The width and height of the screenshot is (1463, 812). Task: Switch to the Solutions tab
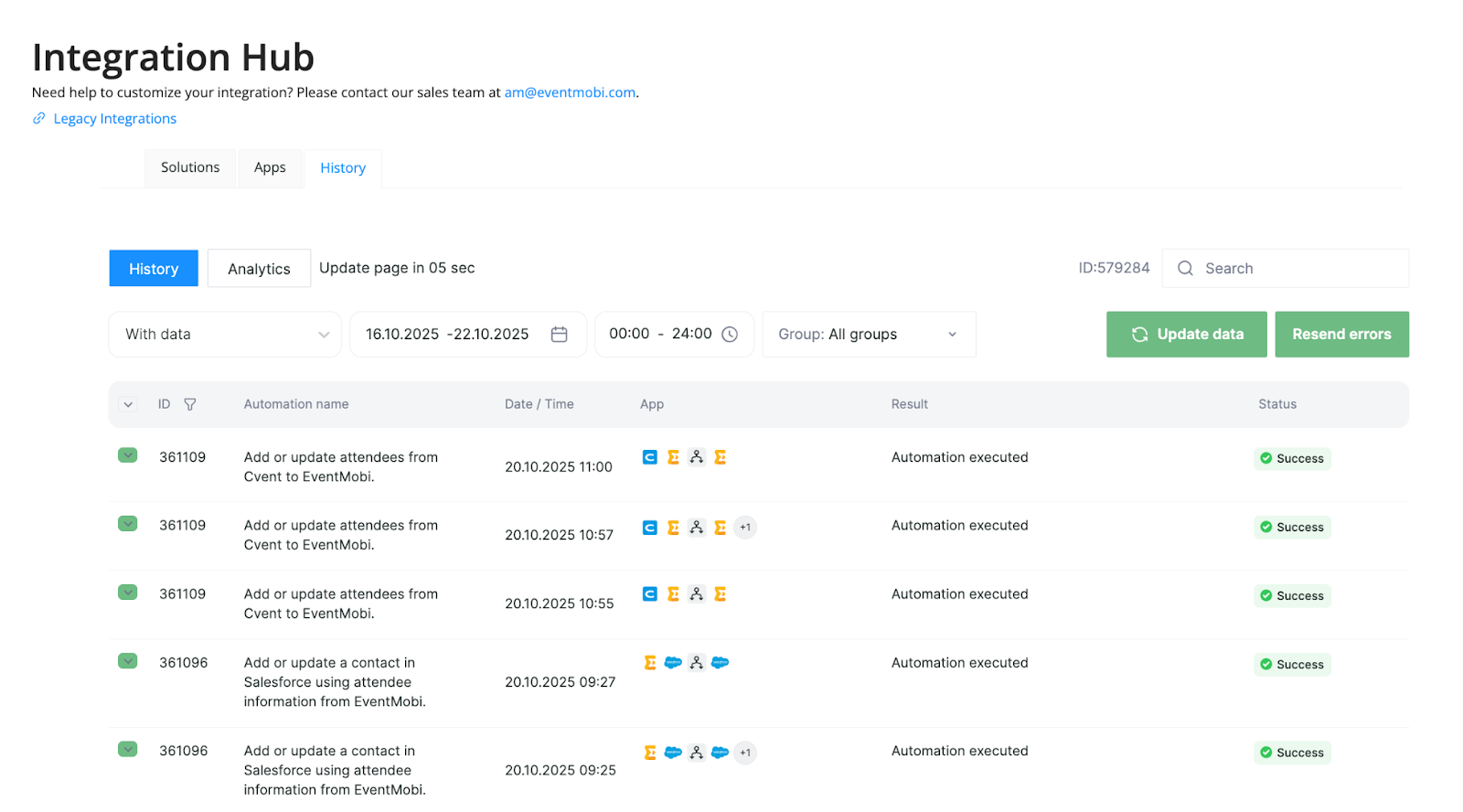pos(190,168)
